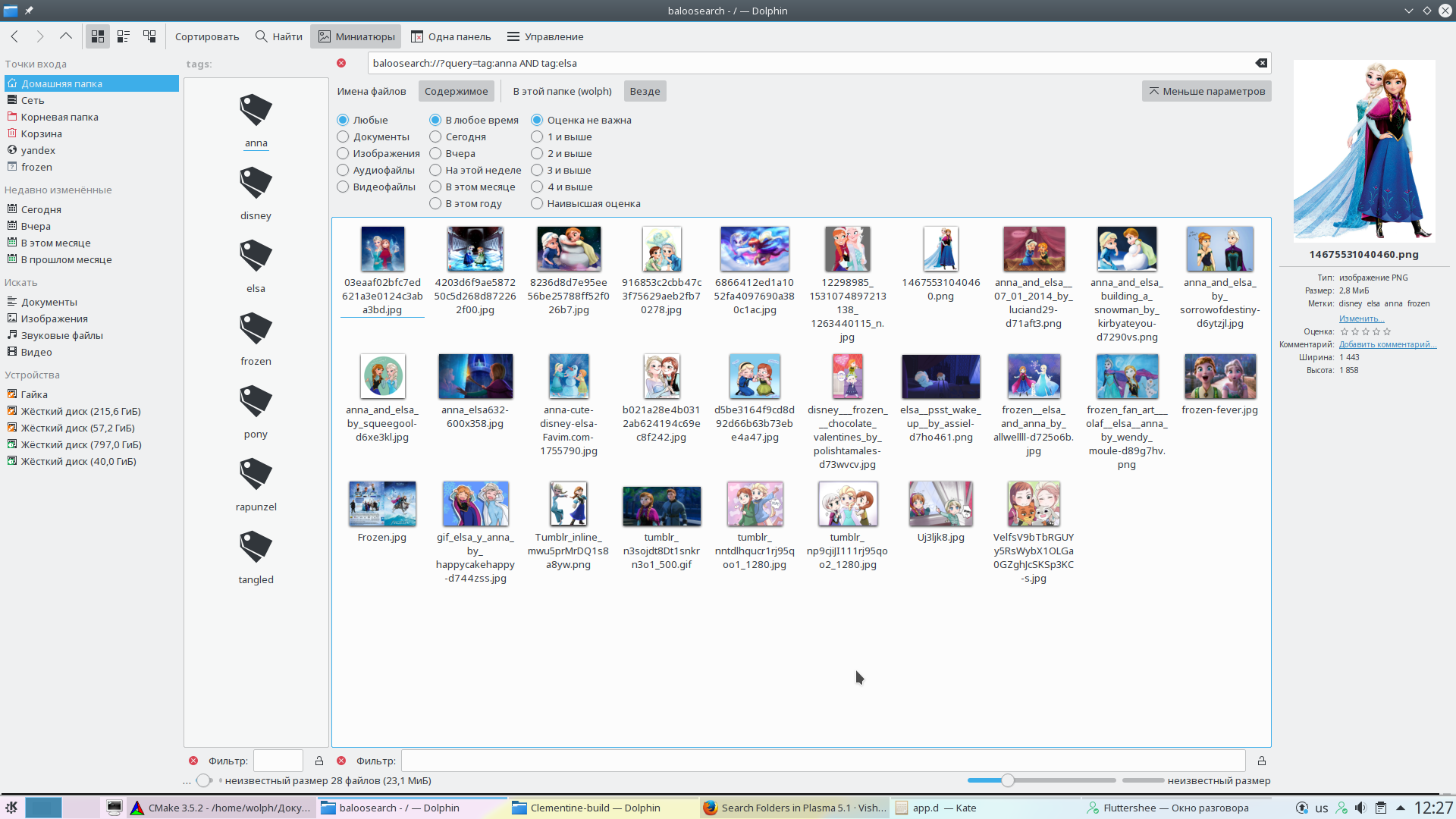This screenshot has height=819, width=1456.
Task: Click Найти in the toolbar
Action: tap(278, 36)
